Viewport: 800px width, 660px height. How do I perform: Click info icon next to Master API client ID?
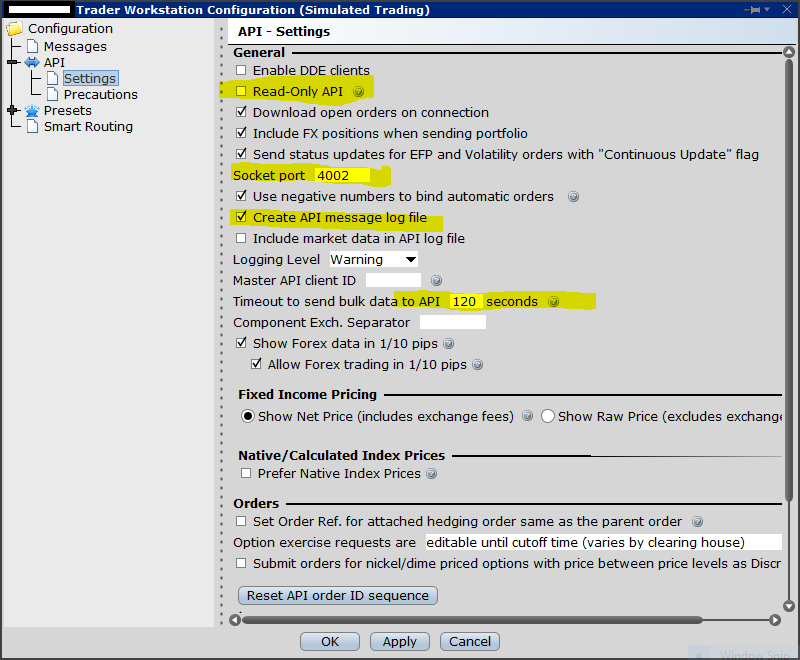pyautogui.click(x=436, y=281)
